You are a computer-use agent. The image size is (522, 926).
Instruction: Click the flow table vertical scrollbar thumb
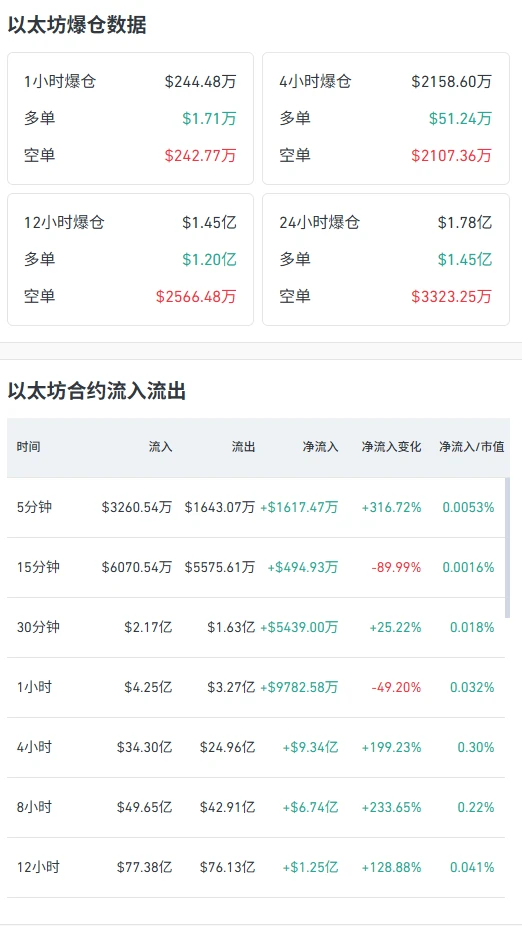point(507,547)
